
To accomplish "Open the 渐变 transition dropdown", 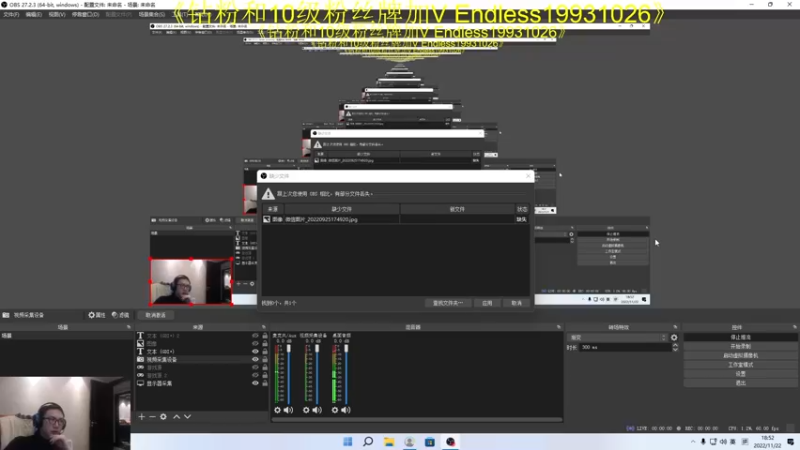I will [x=617, y=338].
